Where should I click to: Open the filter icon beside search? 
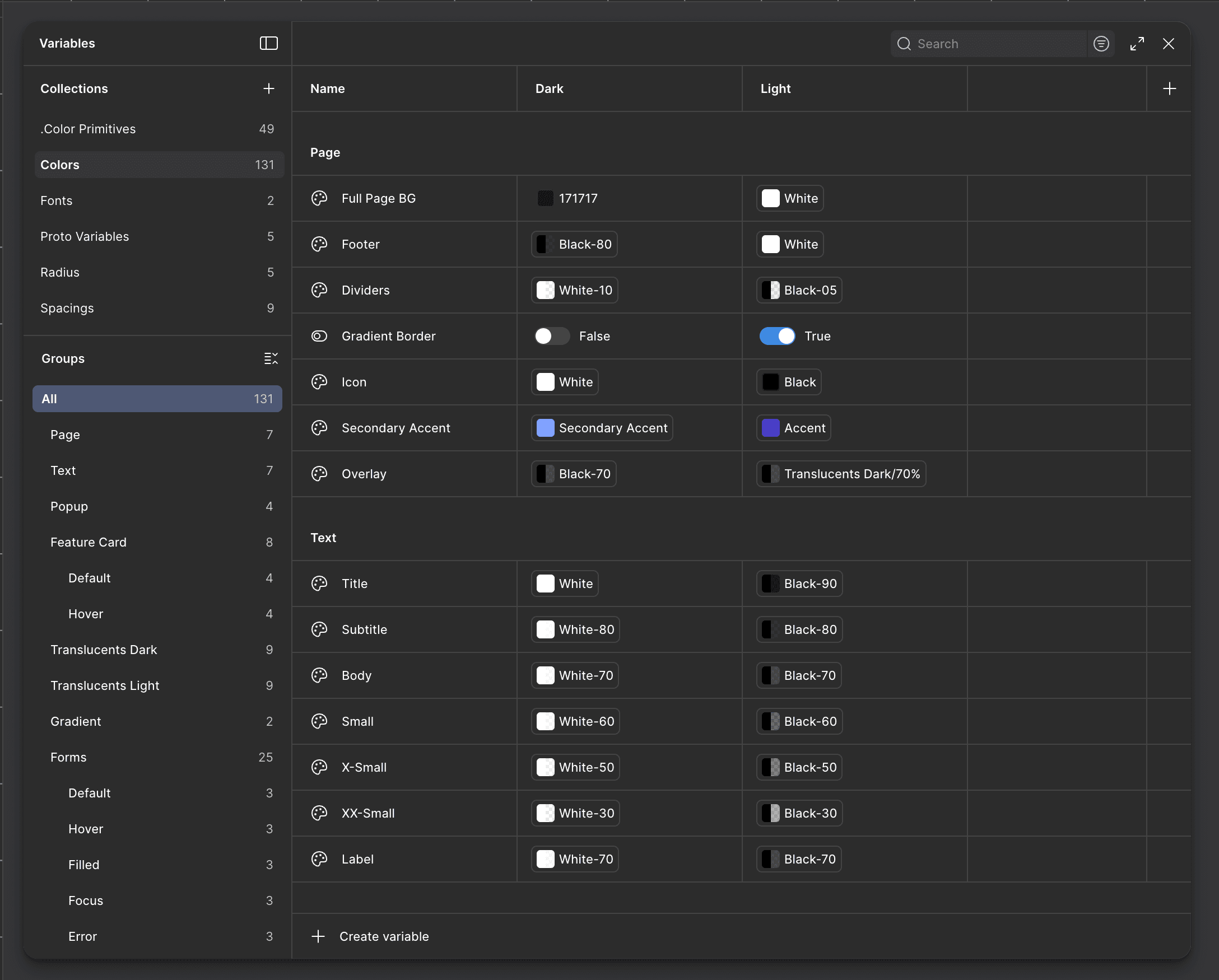click(1100, 44)
